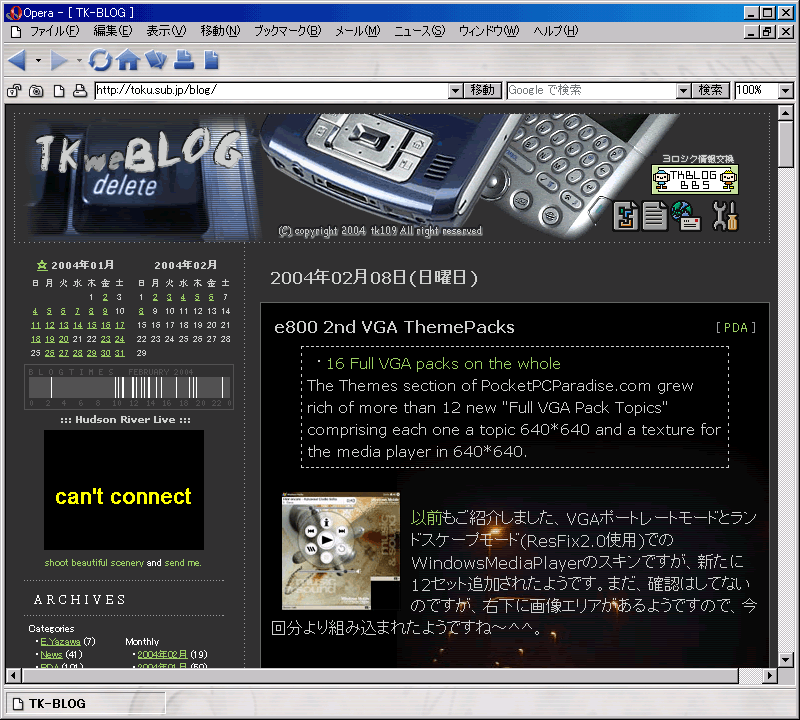The image size is (800, 720).
Task: Follow the 以前 link in the post text
Action: (x=426, y=518)
